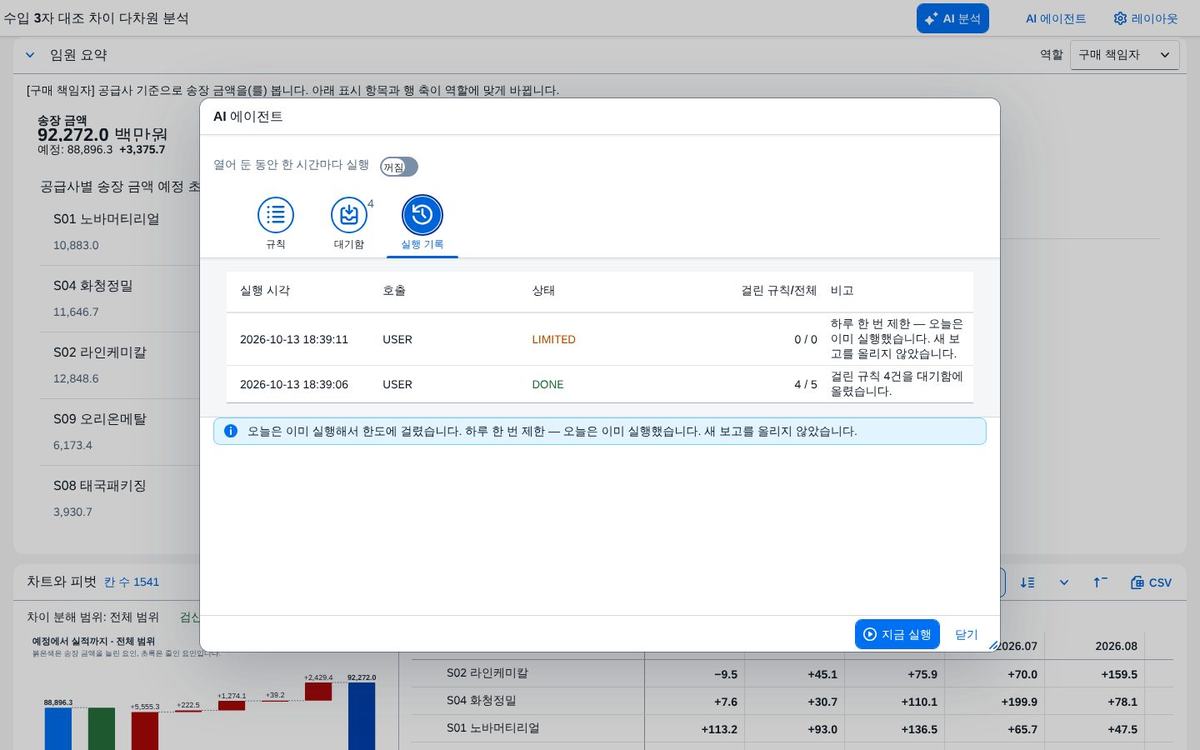Click the +159.5 cell under 2026.08
Viewport: 1200px width, 750px height.
pyautogui.click(x=1118, y=674)
